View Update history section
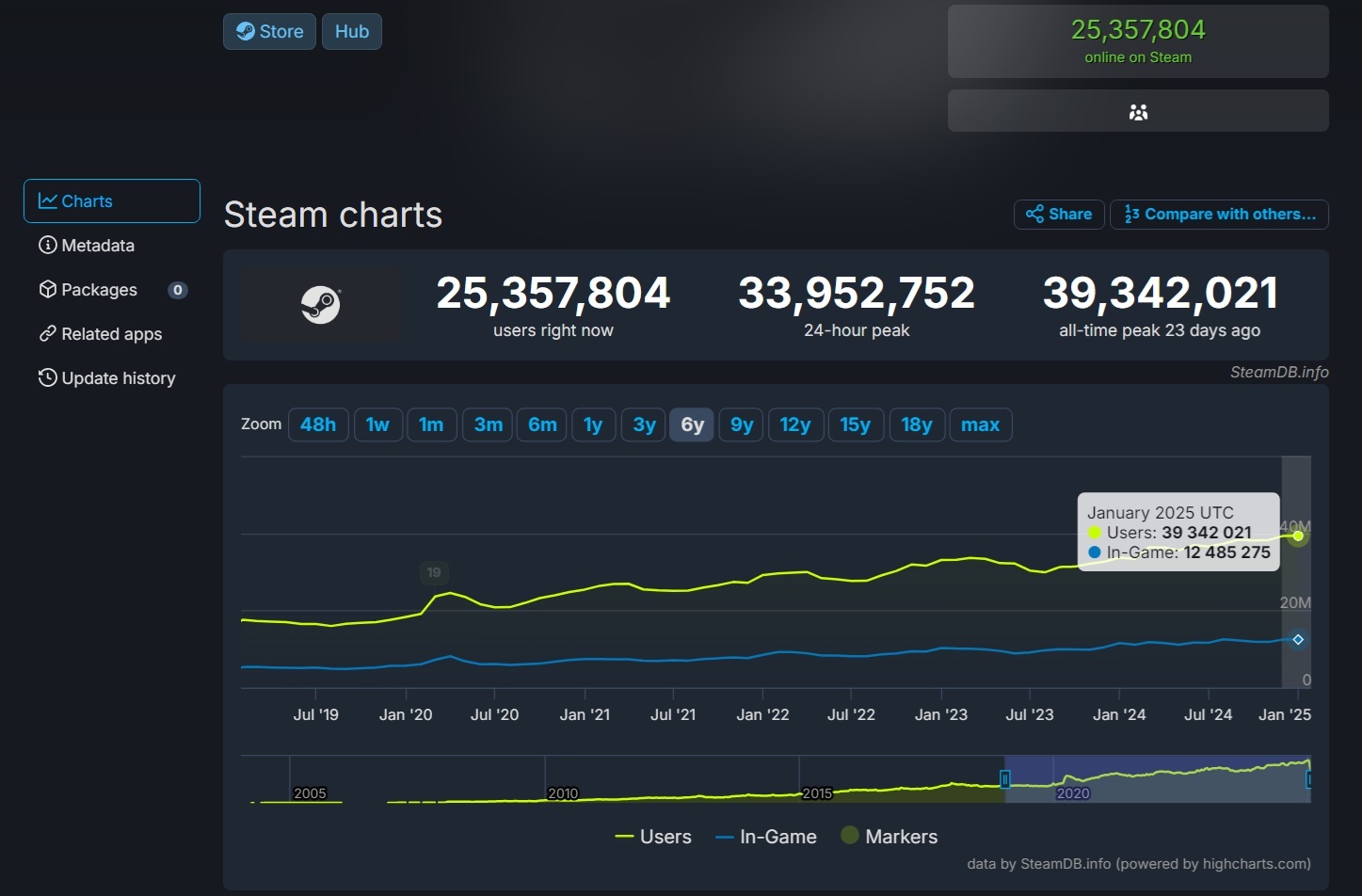This screenshot has width=1362, height=896. coord(118,378)
